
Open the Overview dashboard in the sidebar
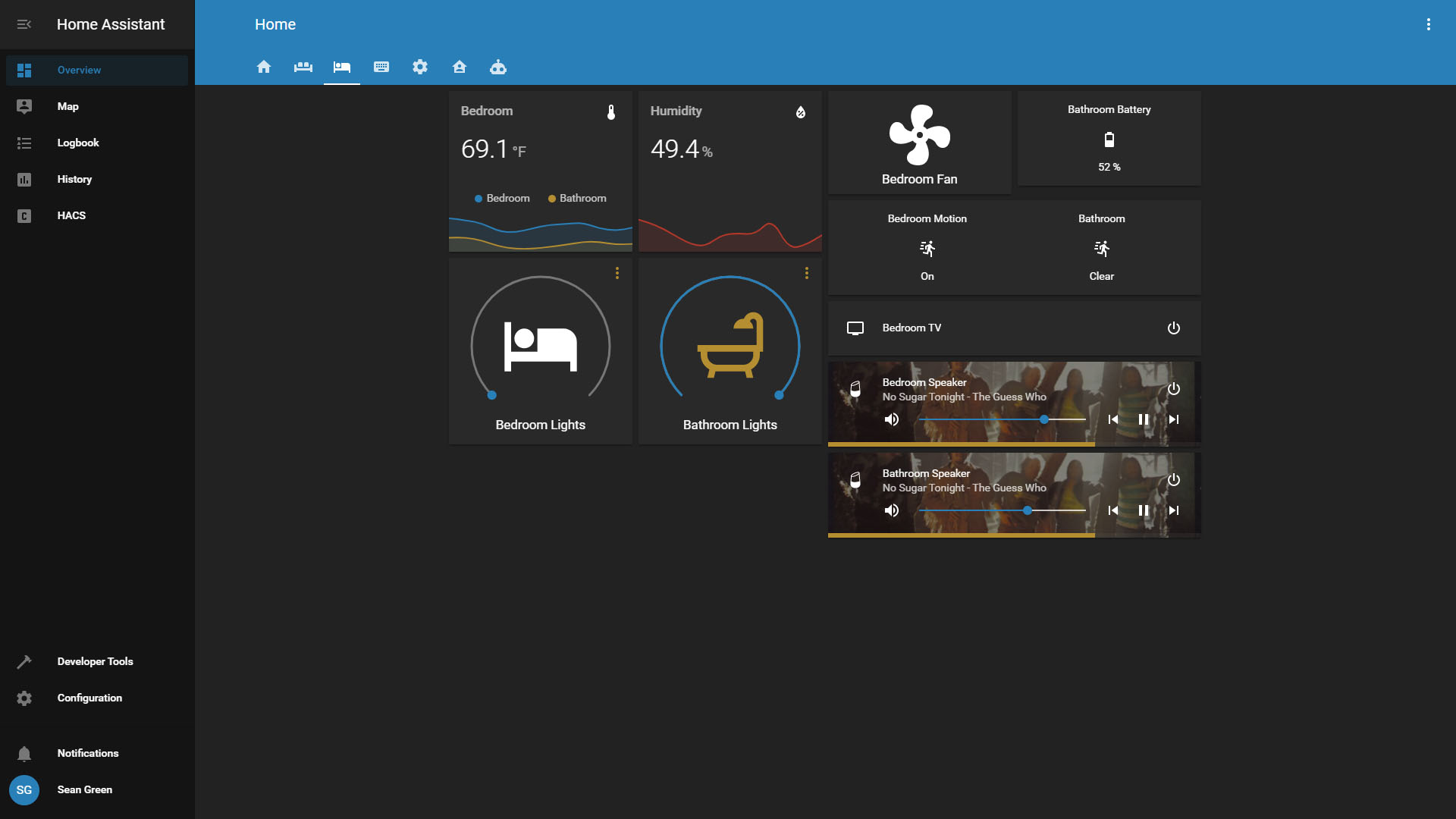(97, 70)
